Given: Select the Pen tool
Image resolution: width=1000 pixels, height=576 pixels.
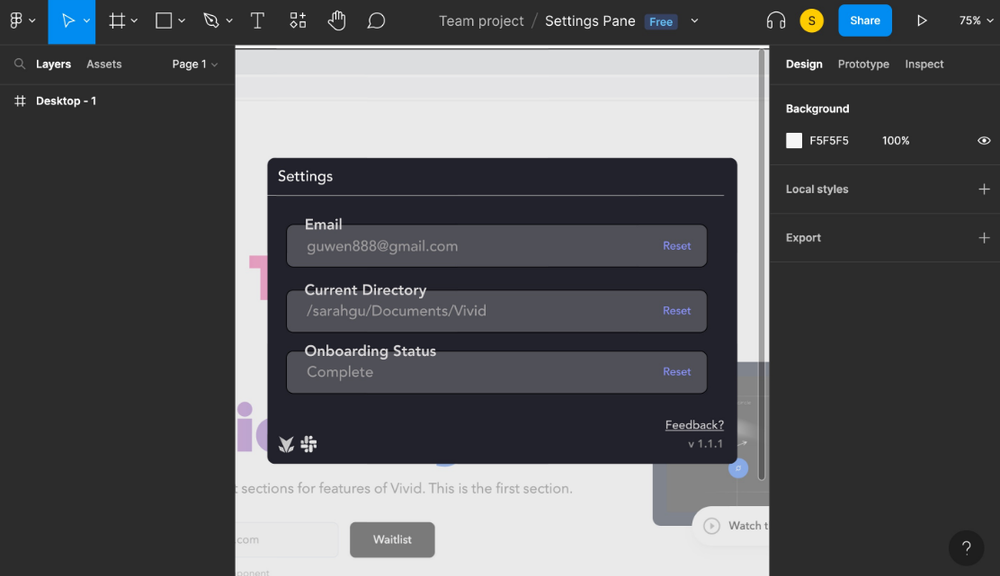Looking at the screenshot, I should pyautogui.click(x=211, y=21).
